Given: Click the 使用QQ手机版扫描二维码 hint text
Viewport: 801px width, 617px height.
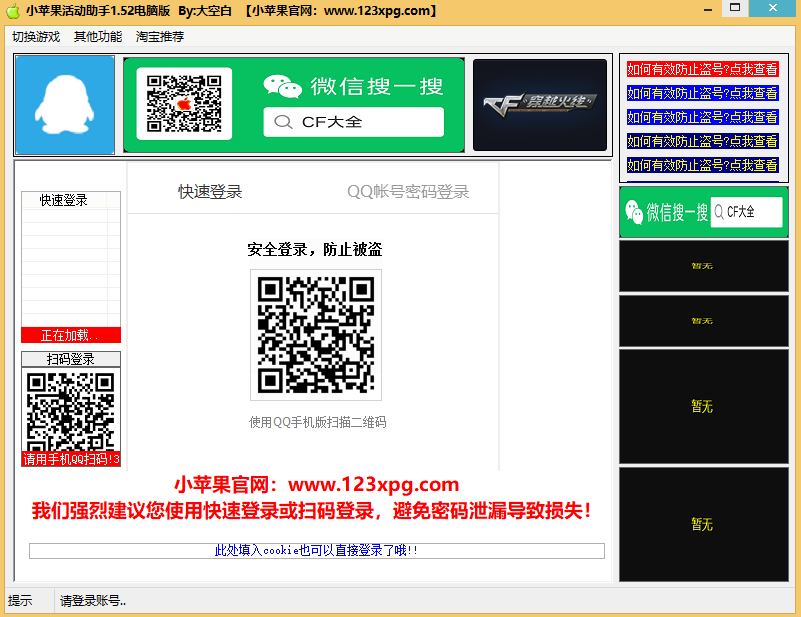Looking at the screenshot, I should [x=317, y=422].
